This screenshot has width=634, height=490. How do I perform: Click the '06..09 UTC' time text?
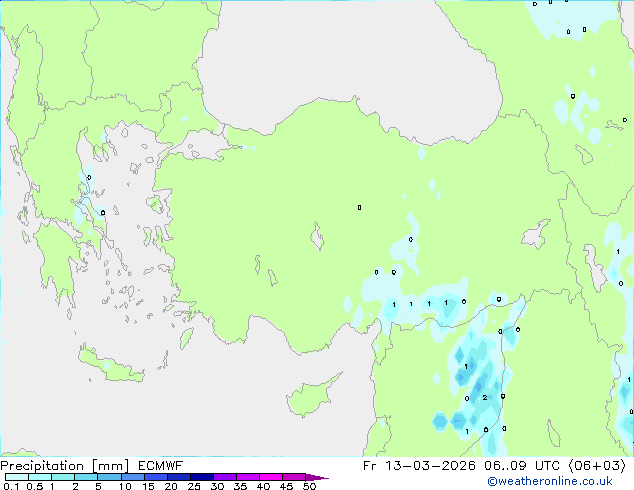[x=522, y=466]
